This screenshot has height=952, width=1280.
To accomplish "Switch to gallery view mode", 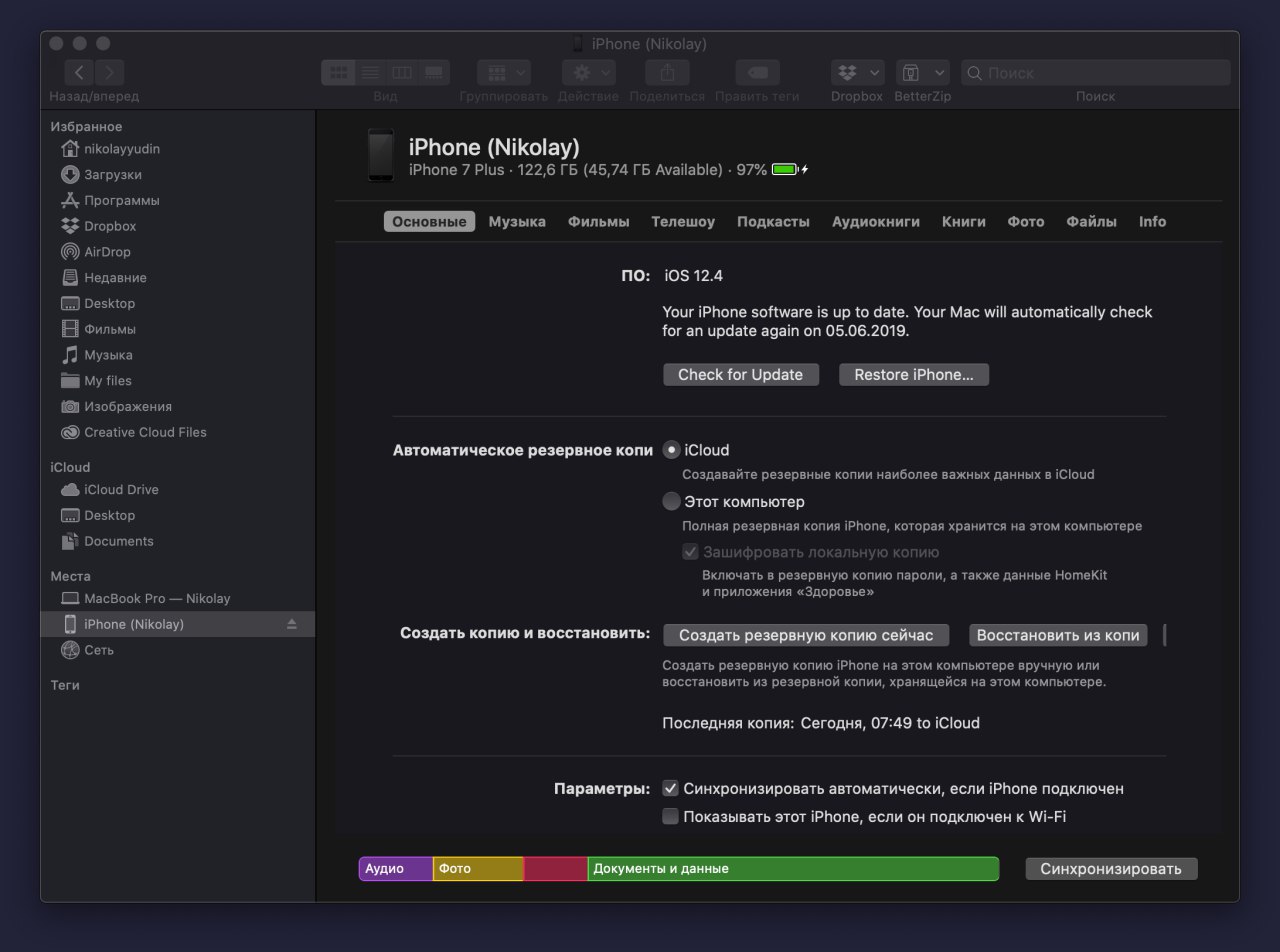I will pos(434,72).
